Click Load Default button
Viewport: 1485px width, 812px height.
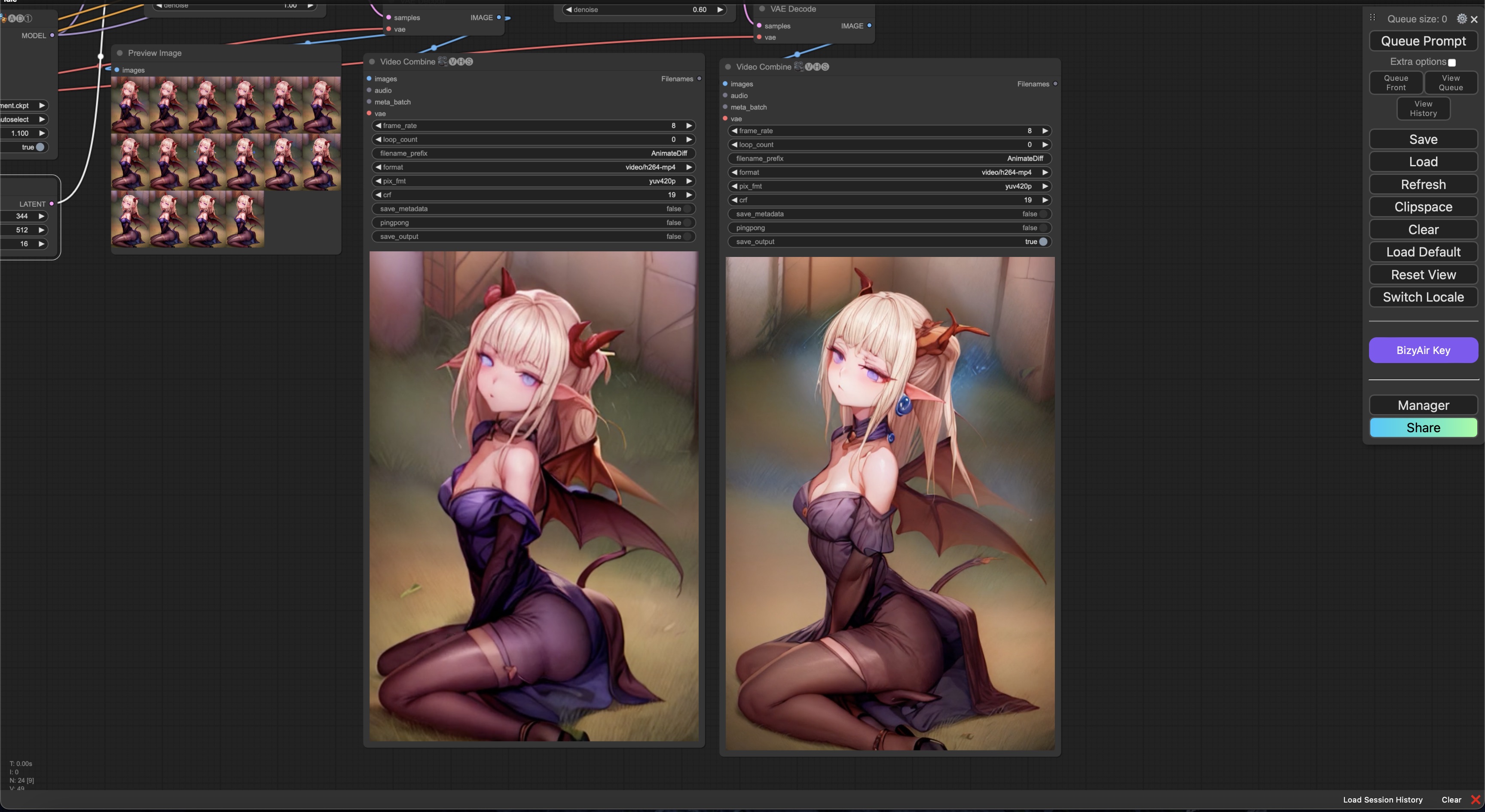tap(1423, 252)
